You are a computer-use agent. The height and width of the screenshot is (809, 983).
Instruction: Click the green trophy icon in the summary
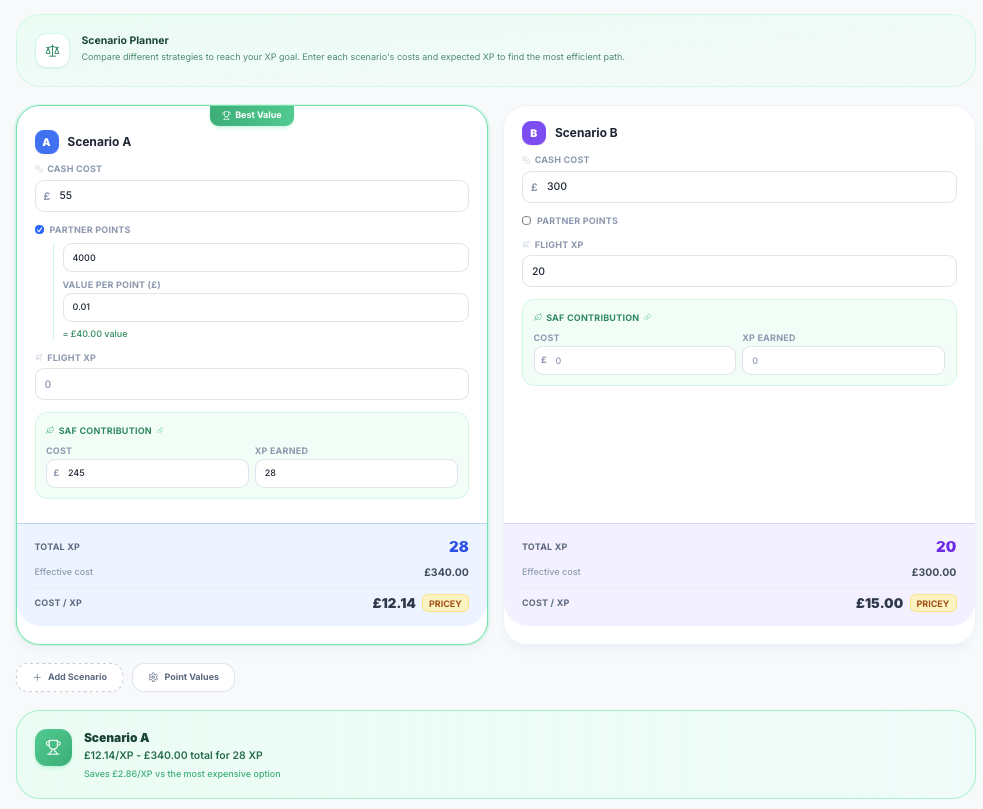53,747
